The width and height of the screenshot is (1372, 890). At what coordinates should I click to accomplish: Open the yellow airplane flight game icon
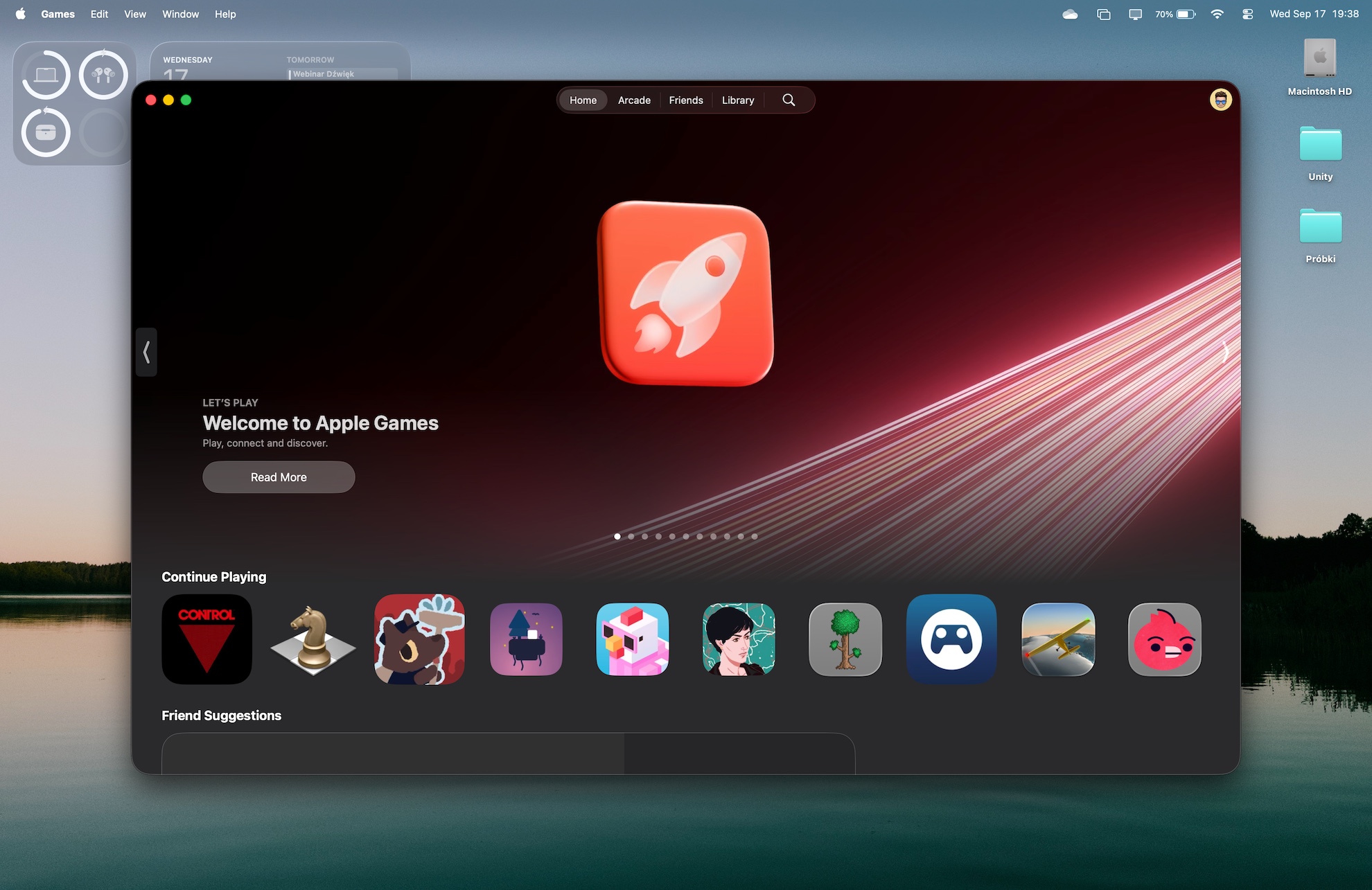pos(1057,639)
